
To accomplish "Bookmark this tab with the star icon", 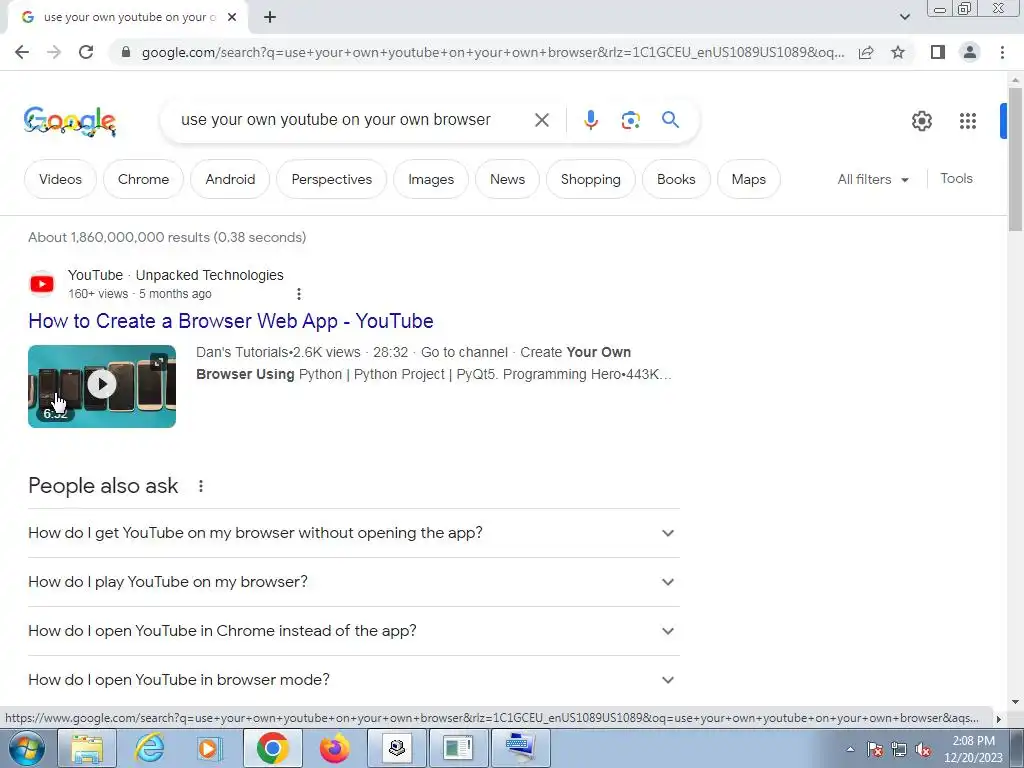I will coord(898,52).
